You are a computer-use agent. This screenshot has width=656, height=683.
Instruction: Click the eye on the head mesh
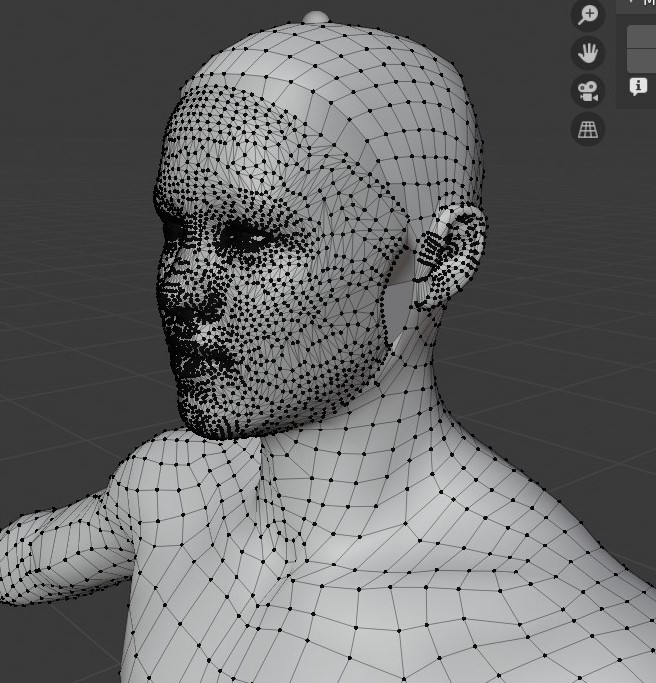coord(247,238)
